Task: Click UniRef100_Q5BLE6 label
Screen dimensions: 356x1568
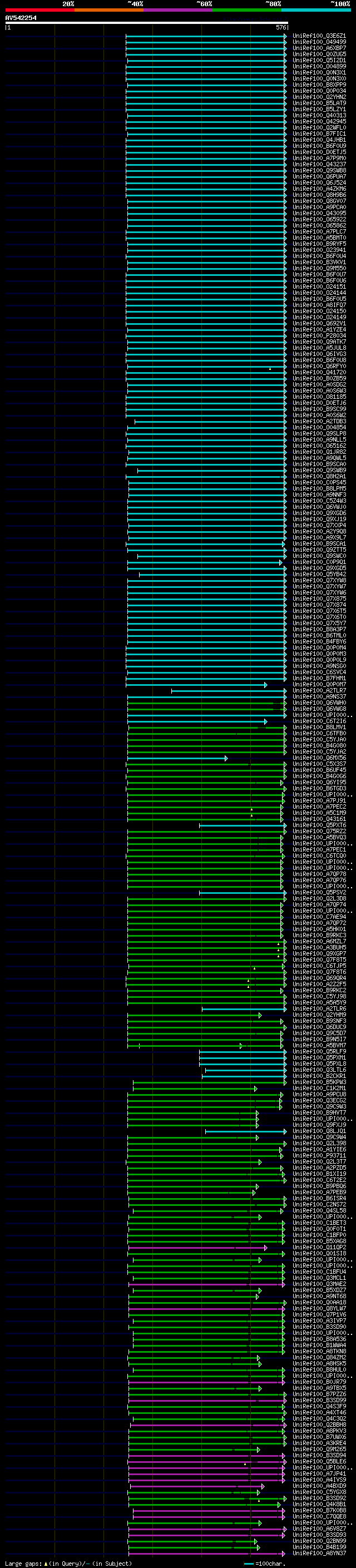Action: coord(319,1461)
